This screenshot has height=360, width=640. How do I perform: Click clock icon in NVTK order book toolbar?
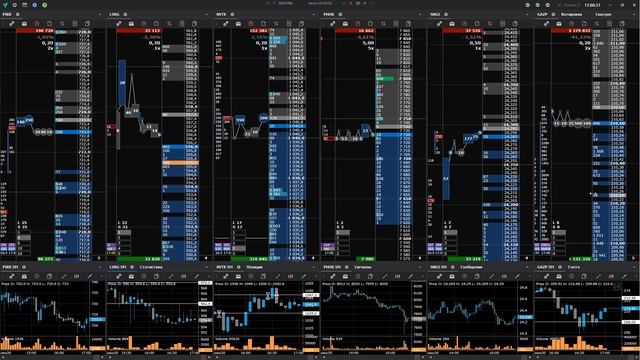coord(251,24)
